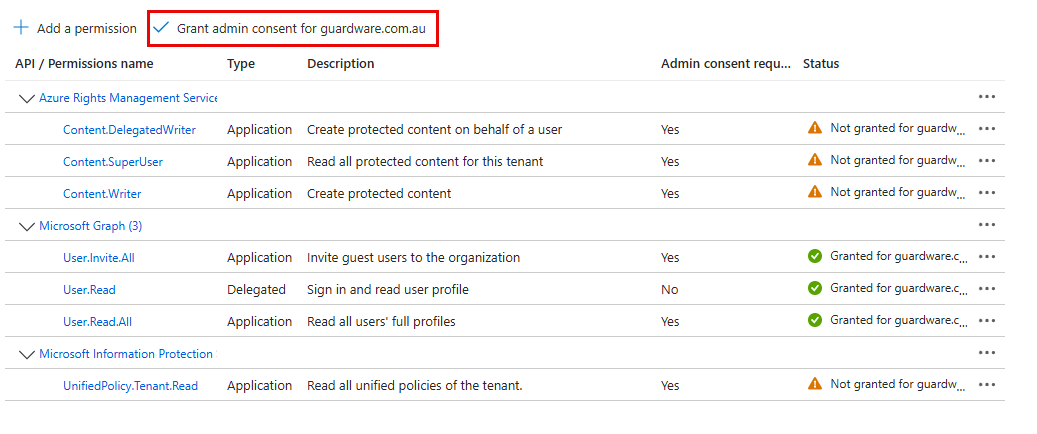Click the plus icon for Add a permission
Screen dimensions: 1037x434
coord(21,28)
